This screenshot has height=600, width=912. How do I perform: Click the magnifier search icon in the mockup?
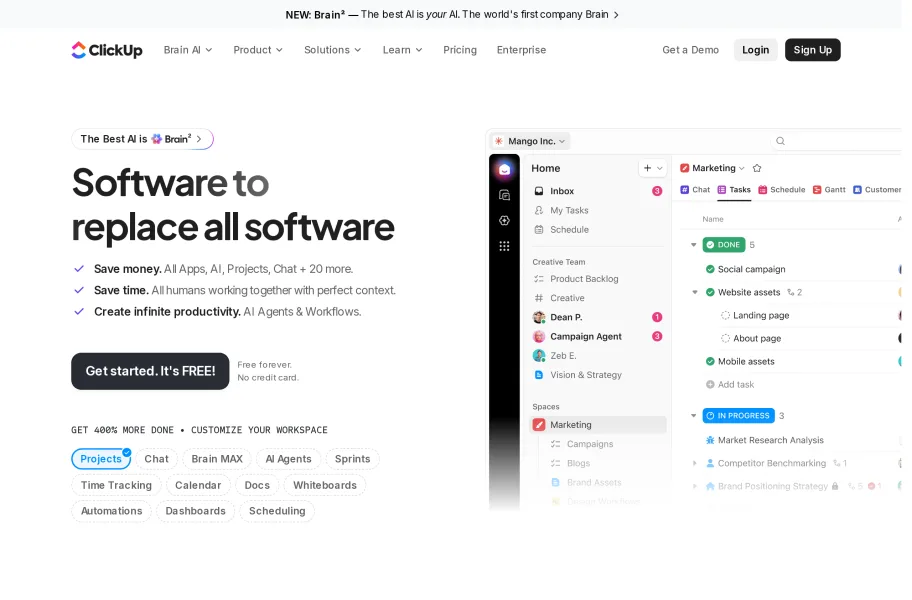click(781, 141)
